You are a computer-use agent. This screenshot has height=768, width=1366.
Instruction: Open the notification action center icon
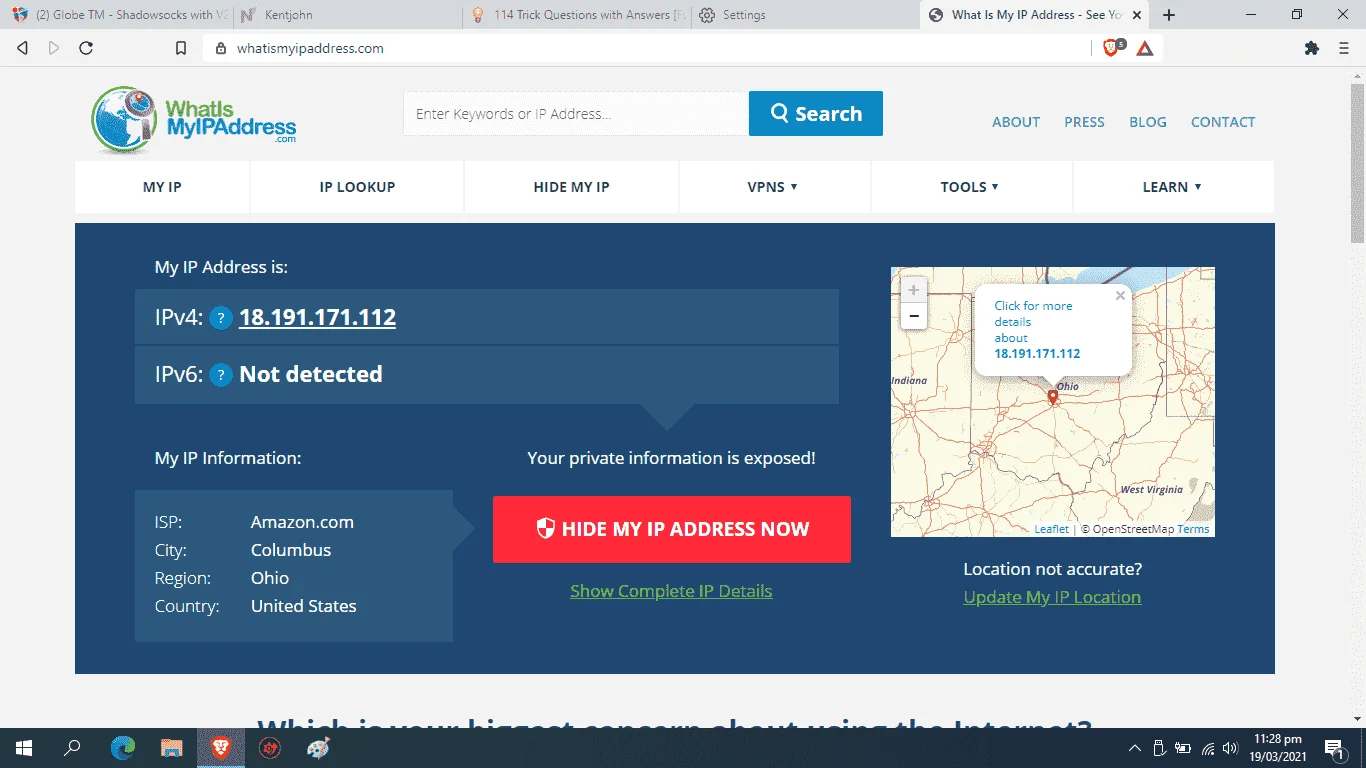[x=1334, y=748]
